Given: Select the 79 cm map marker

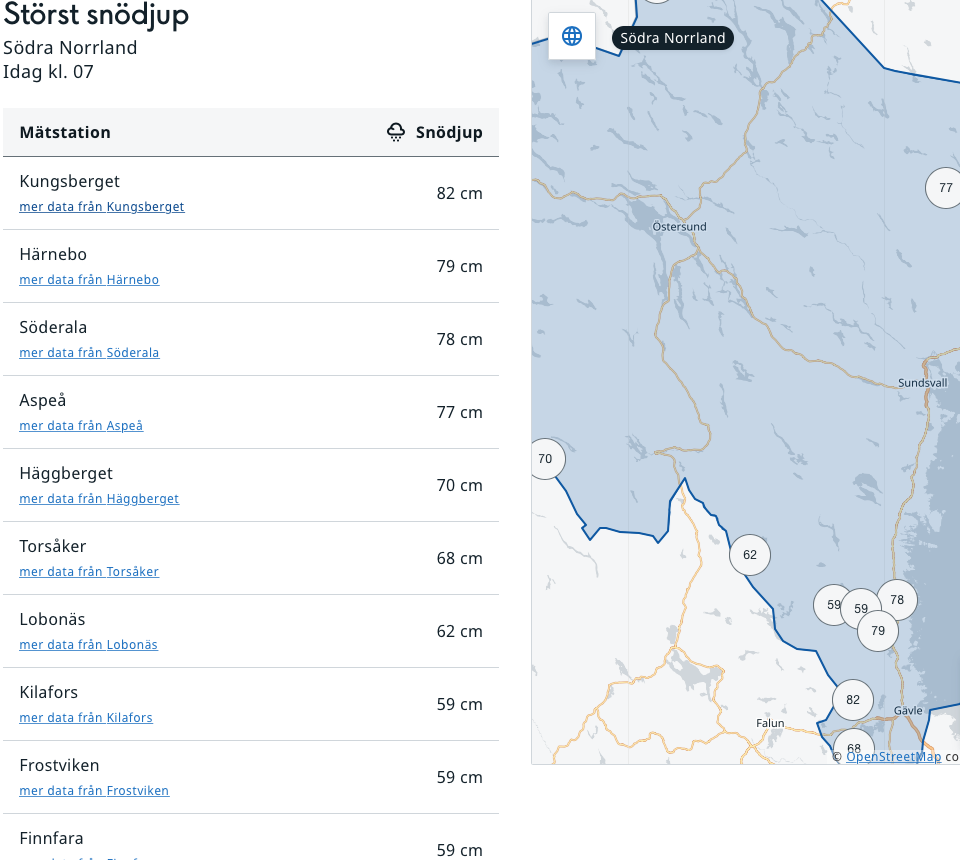Looking at the screenshot, I should (878, 631).
